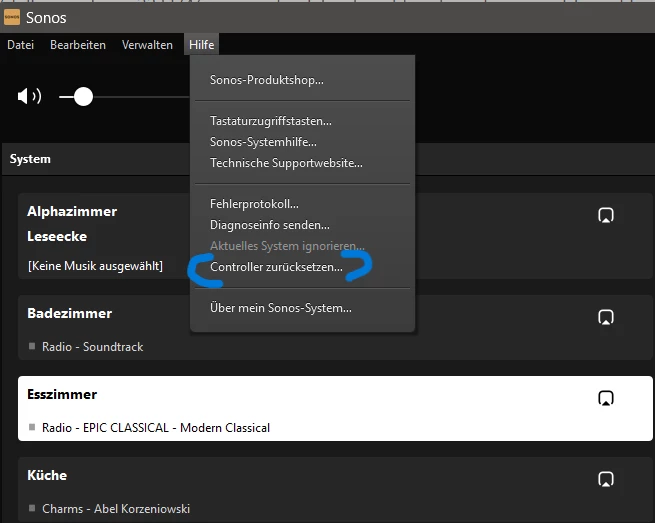Click Charms - Abel Korzeniowski track

116,509
